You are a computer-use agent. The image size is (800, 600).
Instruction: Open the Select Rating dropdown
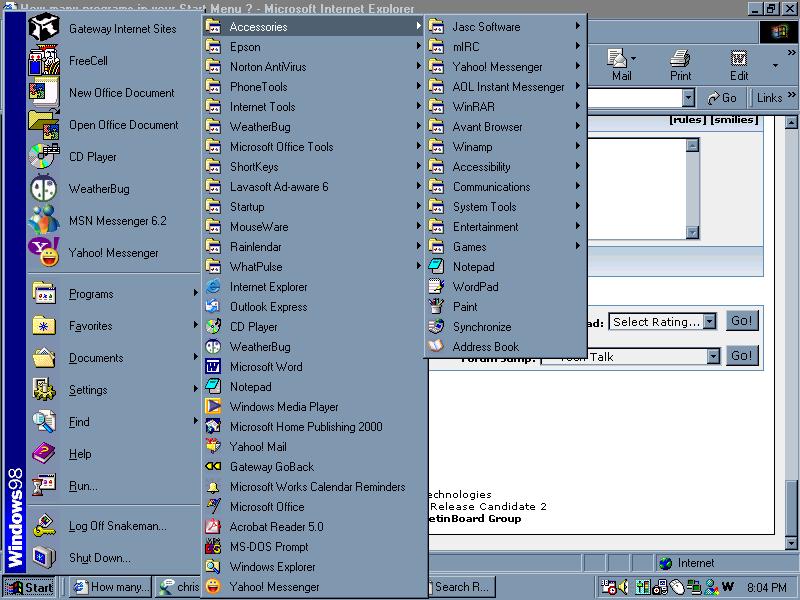[710, 322]
